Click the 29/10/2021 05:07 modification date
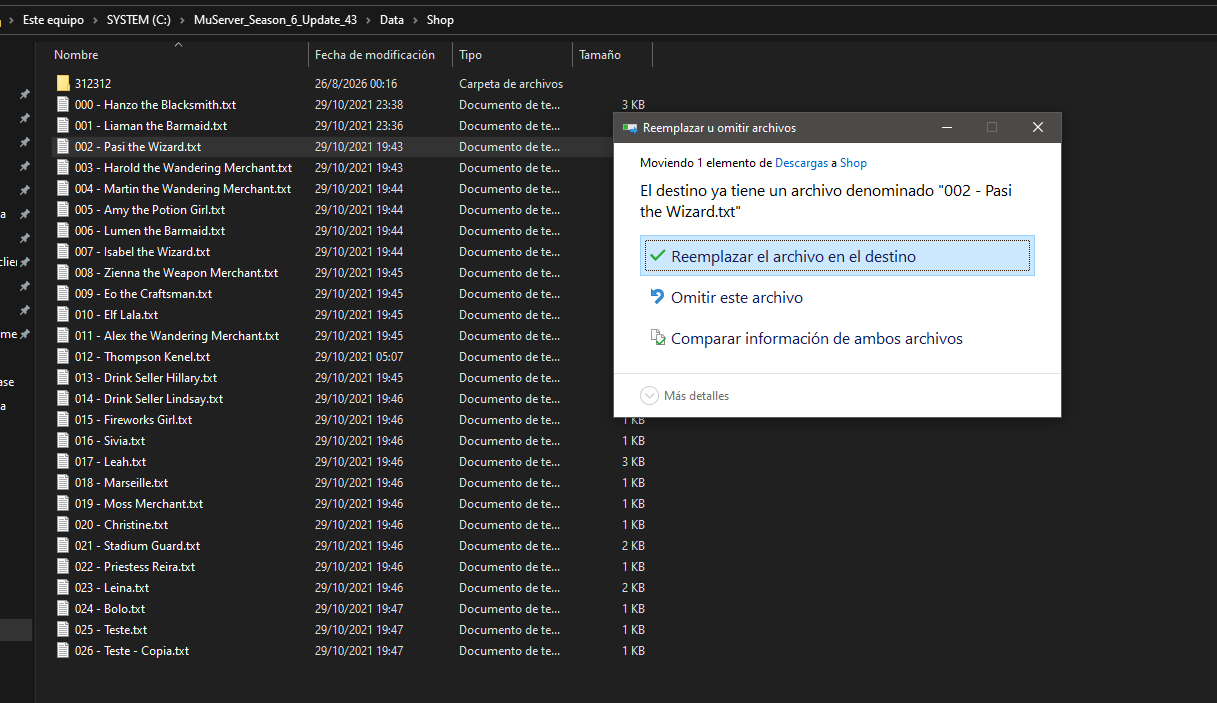 coord(359,357)
